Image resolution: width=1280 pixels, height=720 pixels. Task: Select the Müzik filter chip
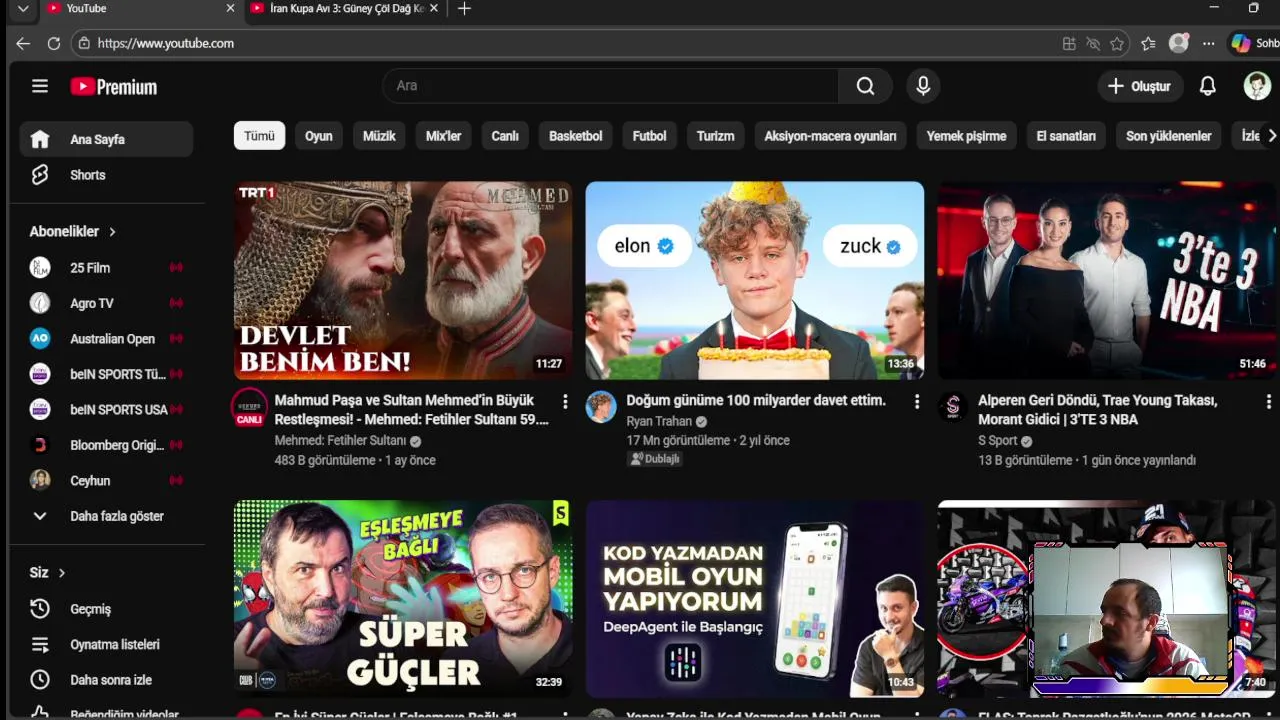tap(379, 136)
